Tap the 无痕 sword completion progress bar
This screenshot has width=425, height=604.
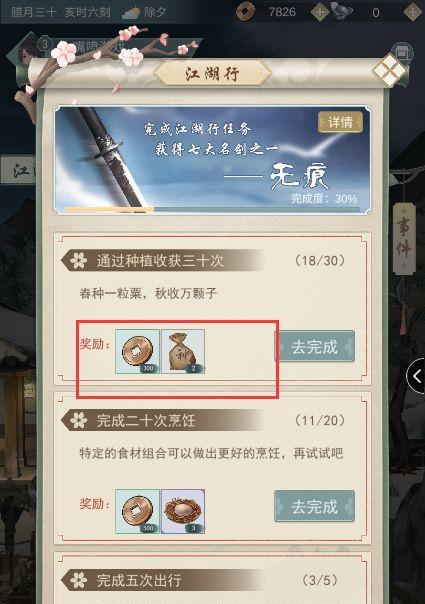(x=212, y=209)
